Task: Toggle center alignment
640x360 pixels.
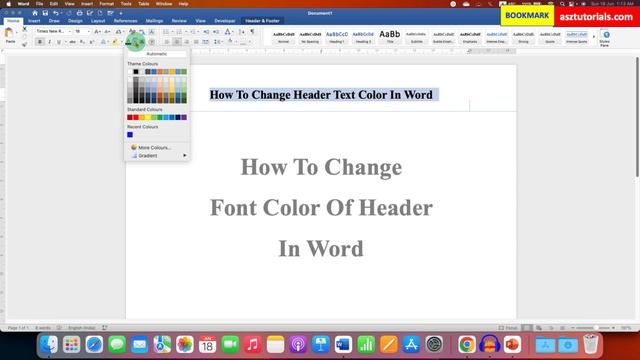Action: [x=177, y=42]
